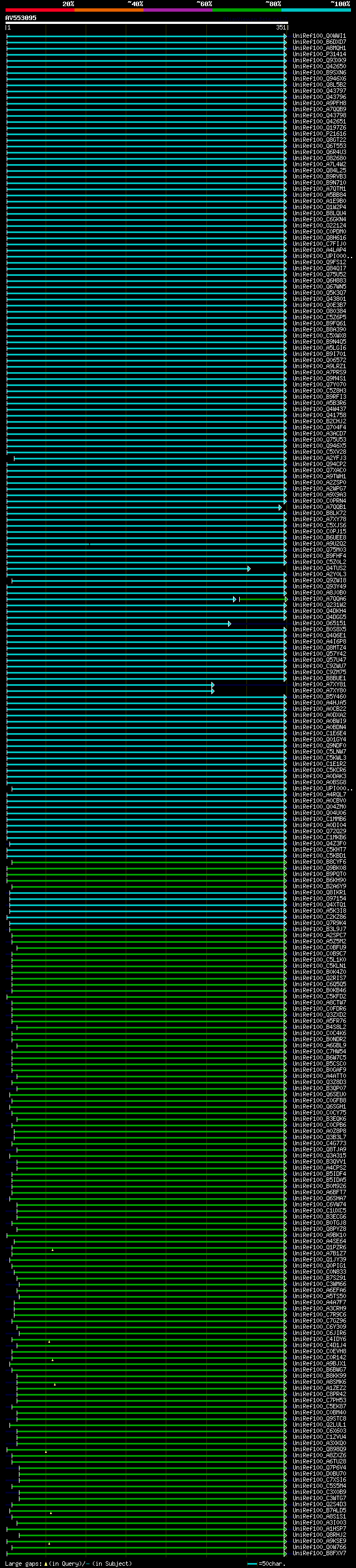Select hit UniRef100_A4RQL7
This screenshot has height=1568, width=356.
(319, 795)
